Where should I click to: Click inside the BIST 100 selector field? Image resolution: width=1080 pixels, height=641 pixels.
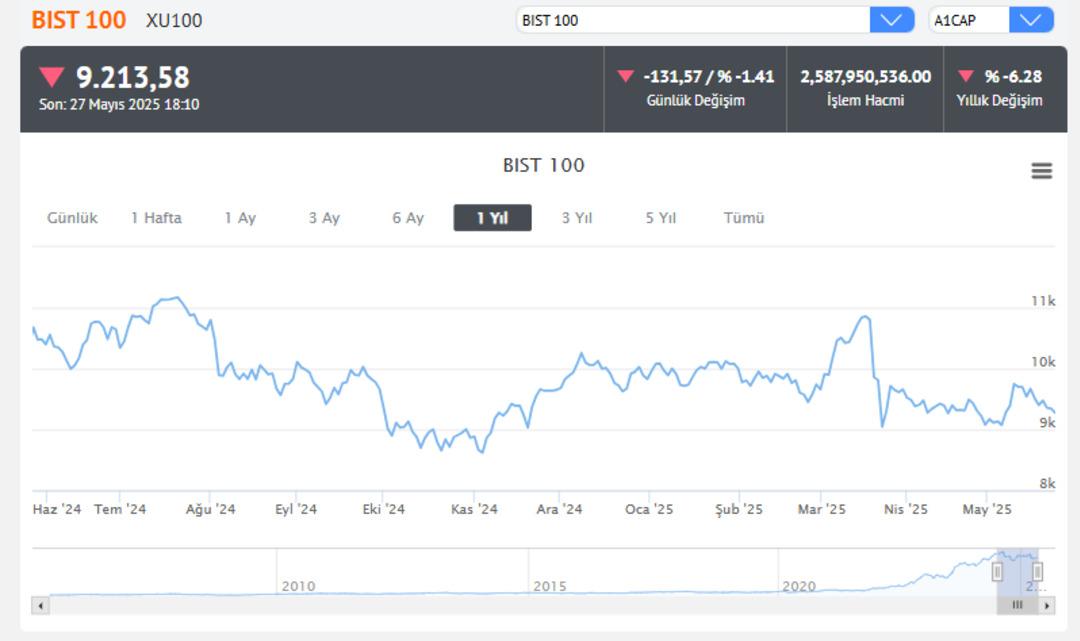click(693, 20)
